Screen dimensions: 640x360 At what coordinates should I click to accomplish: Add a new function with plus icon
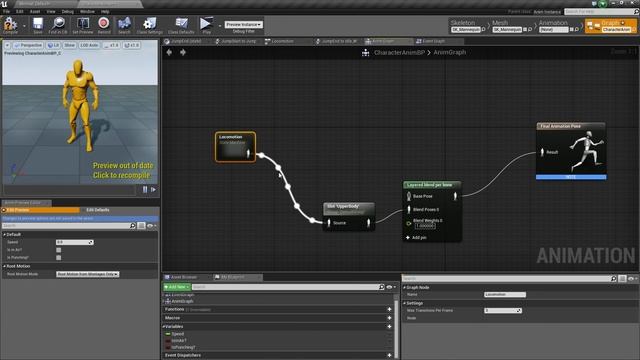(389, 309)
